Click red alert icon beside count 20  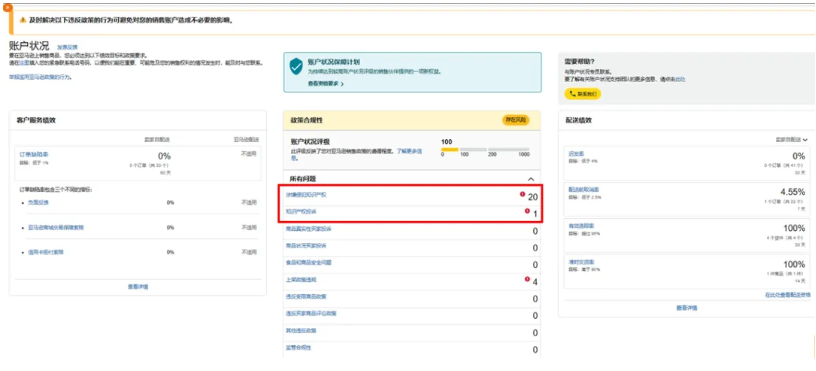[x=522, y=194]
